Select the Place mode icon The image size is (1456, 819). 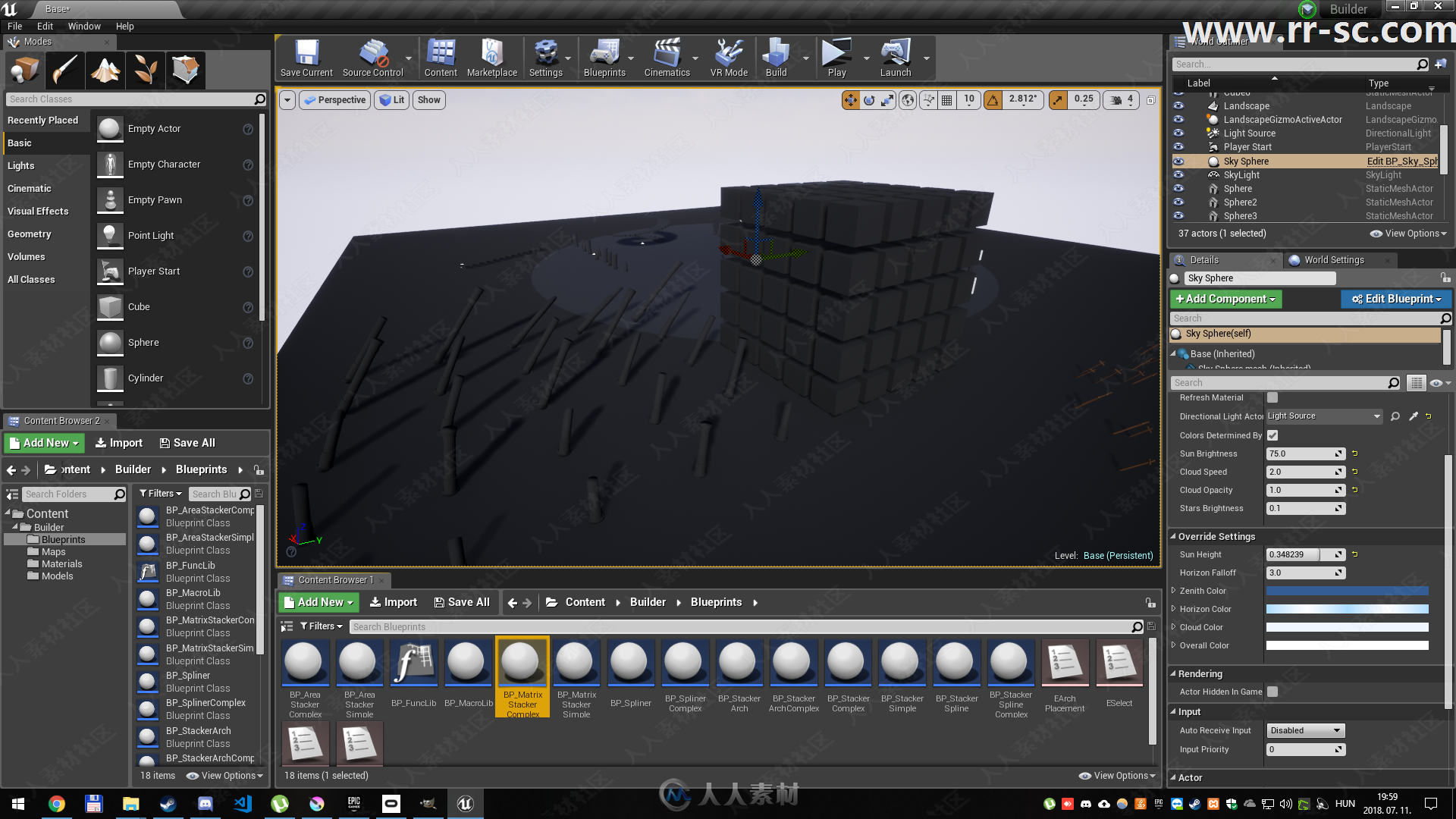click(24, 70)
